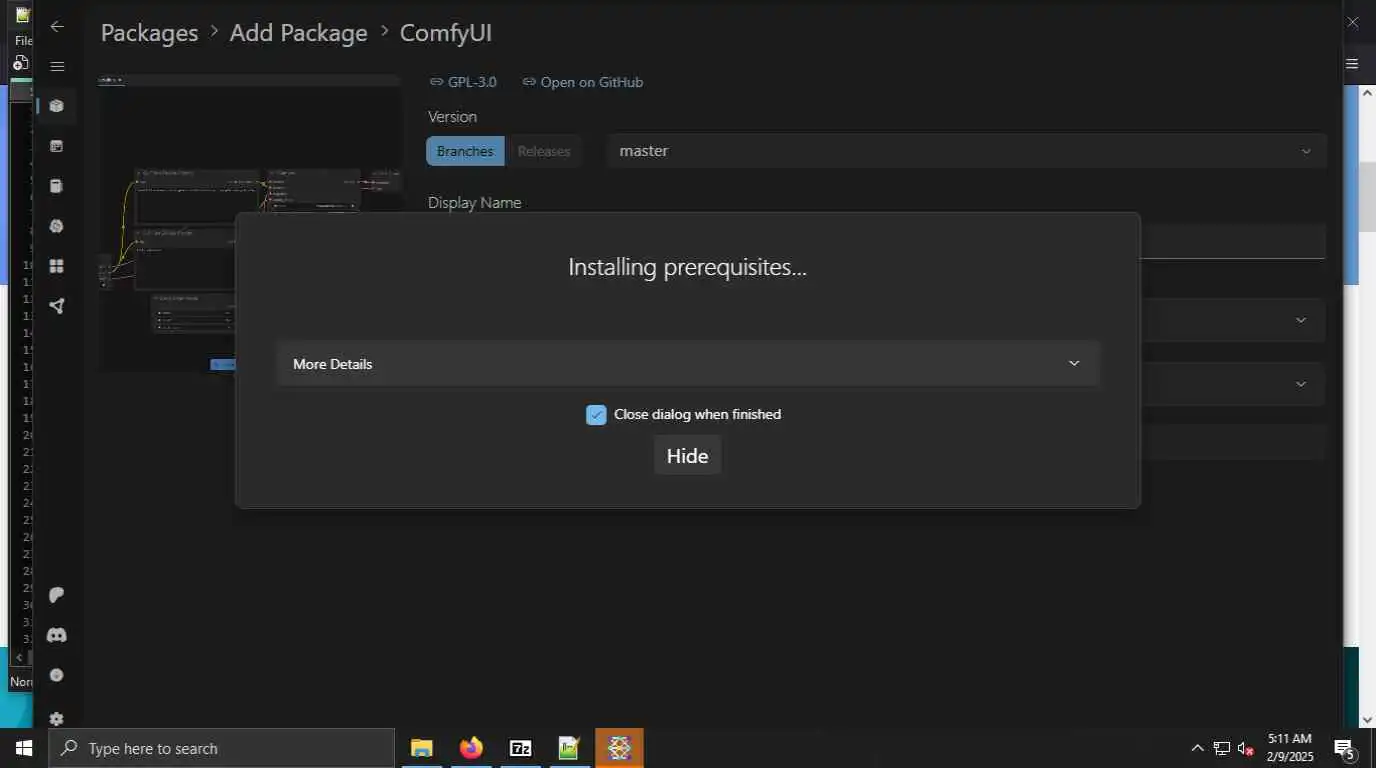Click New file icon in Notepad++ toolbar
This screenshot has height=768, width=1376.
click(x=21, y=62)
